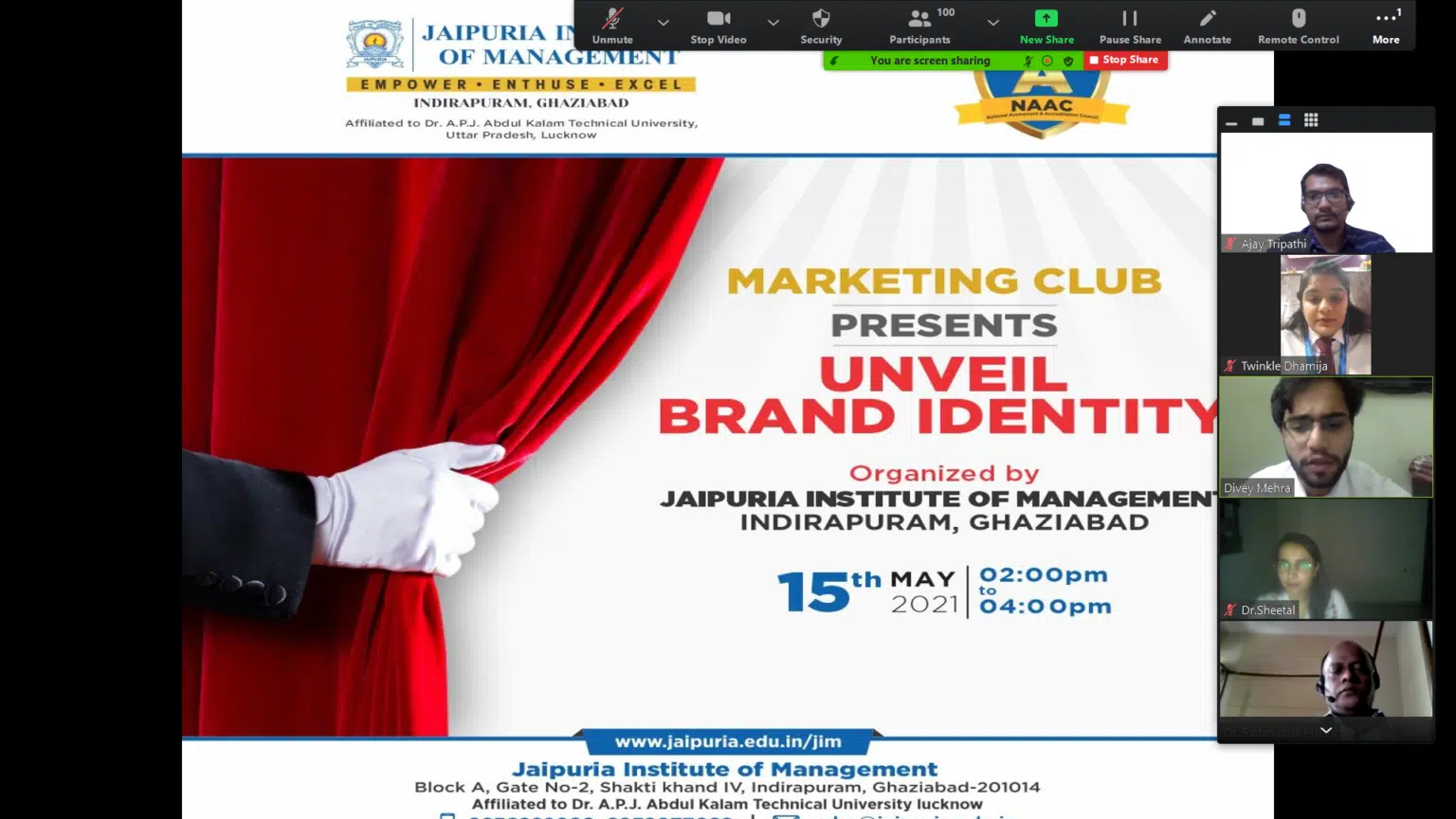The width and height of the screenshot is (1456, 819).
Task: Hide video panel using minimize bar icon
Action: tap(1231, 121)
